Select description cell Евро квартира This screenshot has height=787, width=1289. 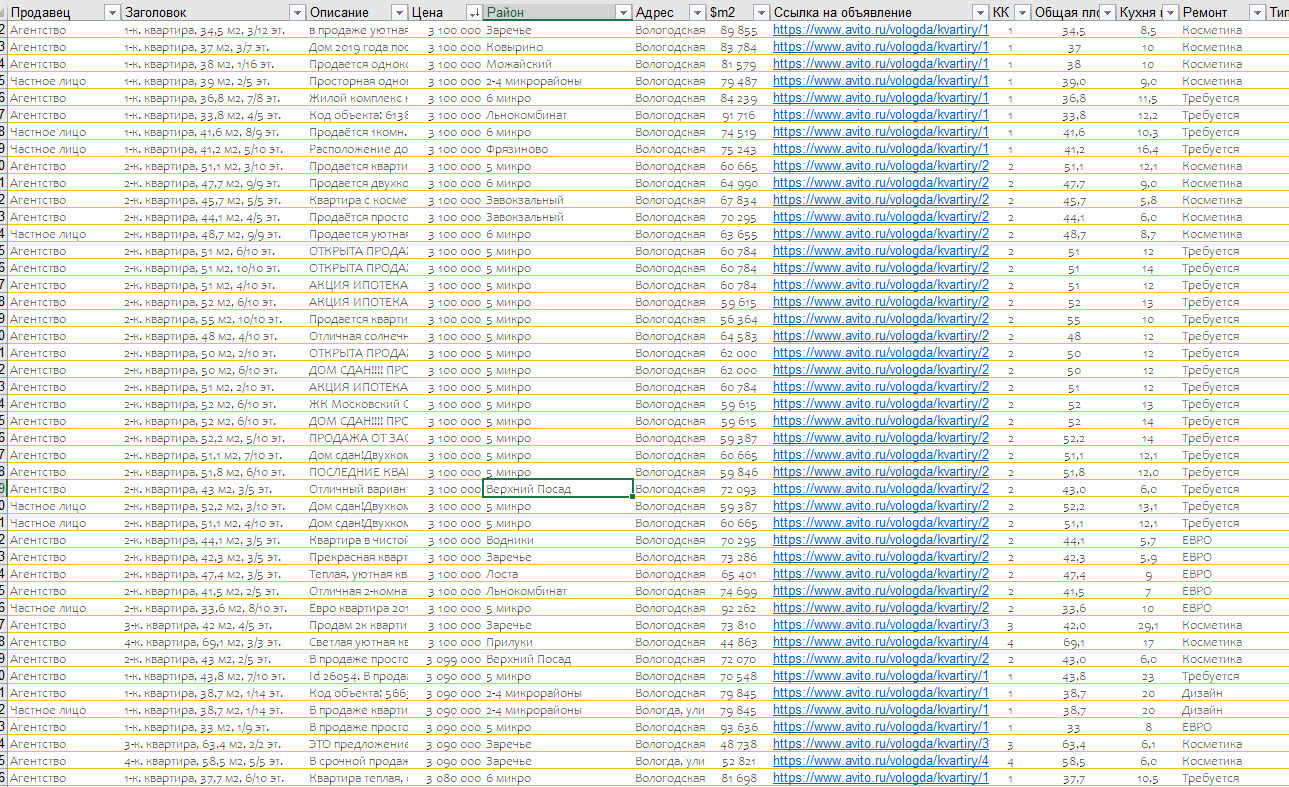pyautogui.click(x=358, y=608)
